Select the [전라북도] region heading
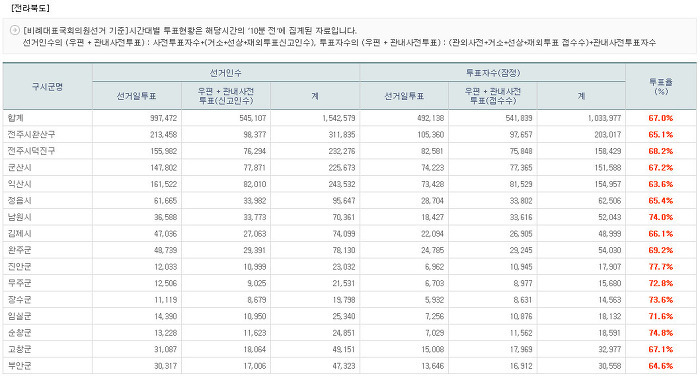Screen dimensions: 700x380 [x=30, y=8]
